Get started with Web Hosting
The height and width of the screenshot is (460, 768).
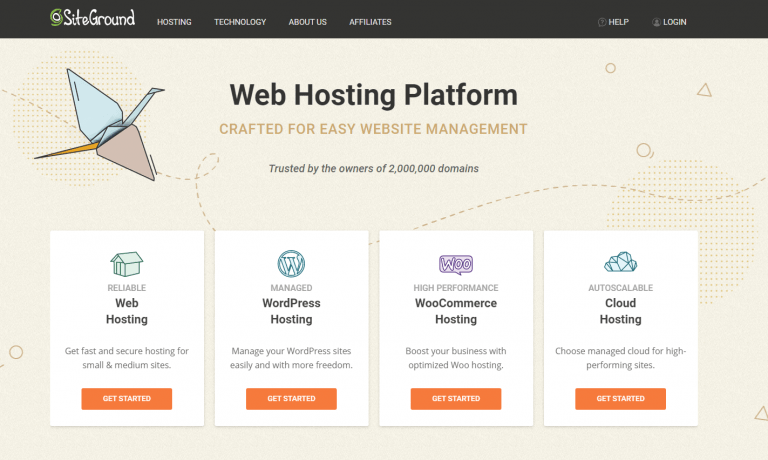(127, 399)
